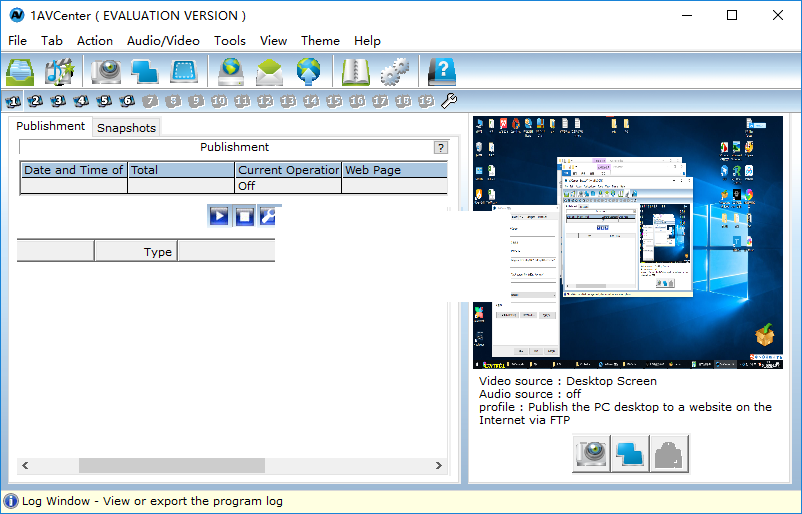Switch to numbered tab 5 icon

[104, 101]
